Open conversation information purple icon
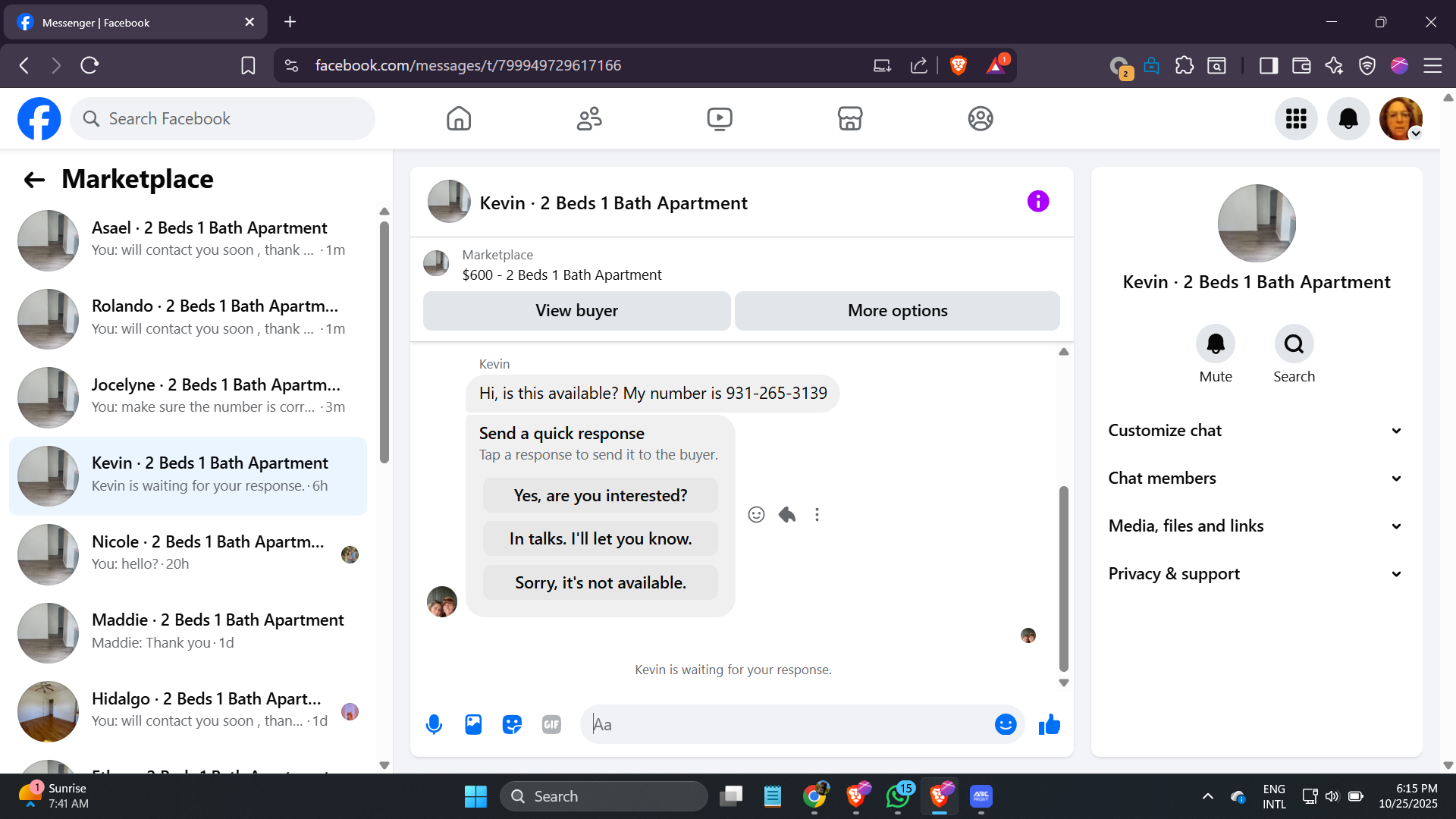 click(1037, 202)
